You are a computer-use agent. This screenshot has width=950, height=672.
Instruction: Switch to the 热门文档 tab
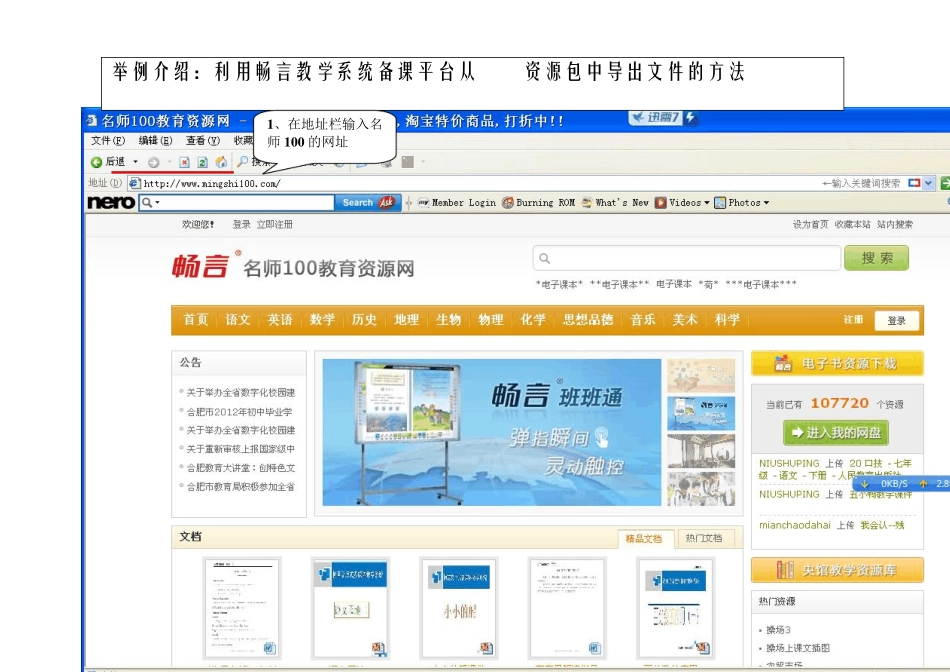[704, 538]
